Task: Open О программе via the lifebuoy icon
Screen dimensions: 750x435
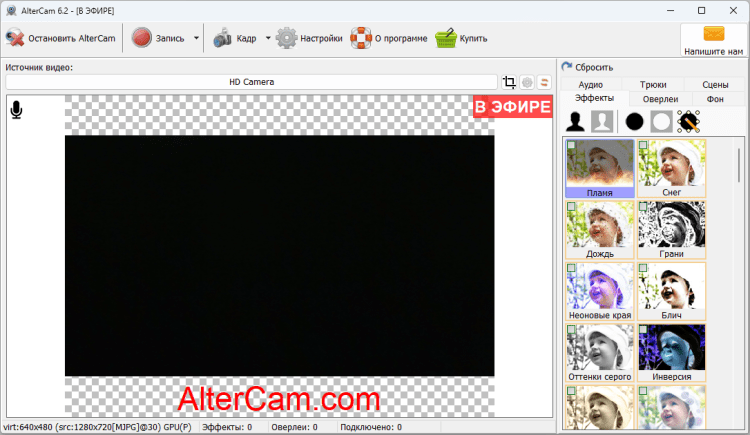Action: click(361, 38)
